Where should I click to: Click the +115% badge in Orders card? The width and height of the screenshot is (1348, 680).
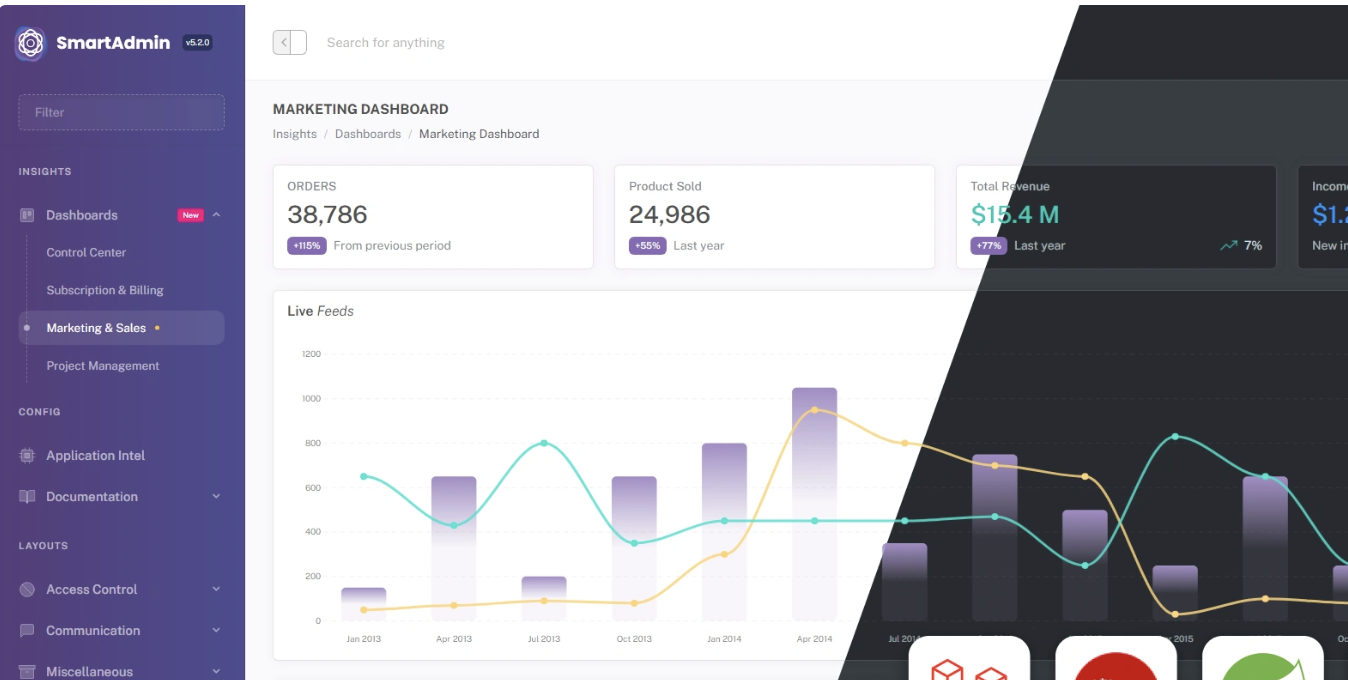click(x=307, y=245)
